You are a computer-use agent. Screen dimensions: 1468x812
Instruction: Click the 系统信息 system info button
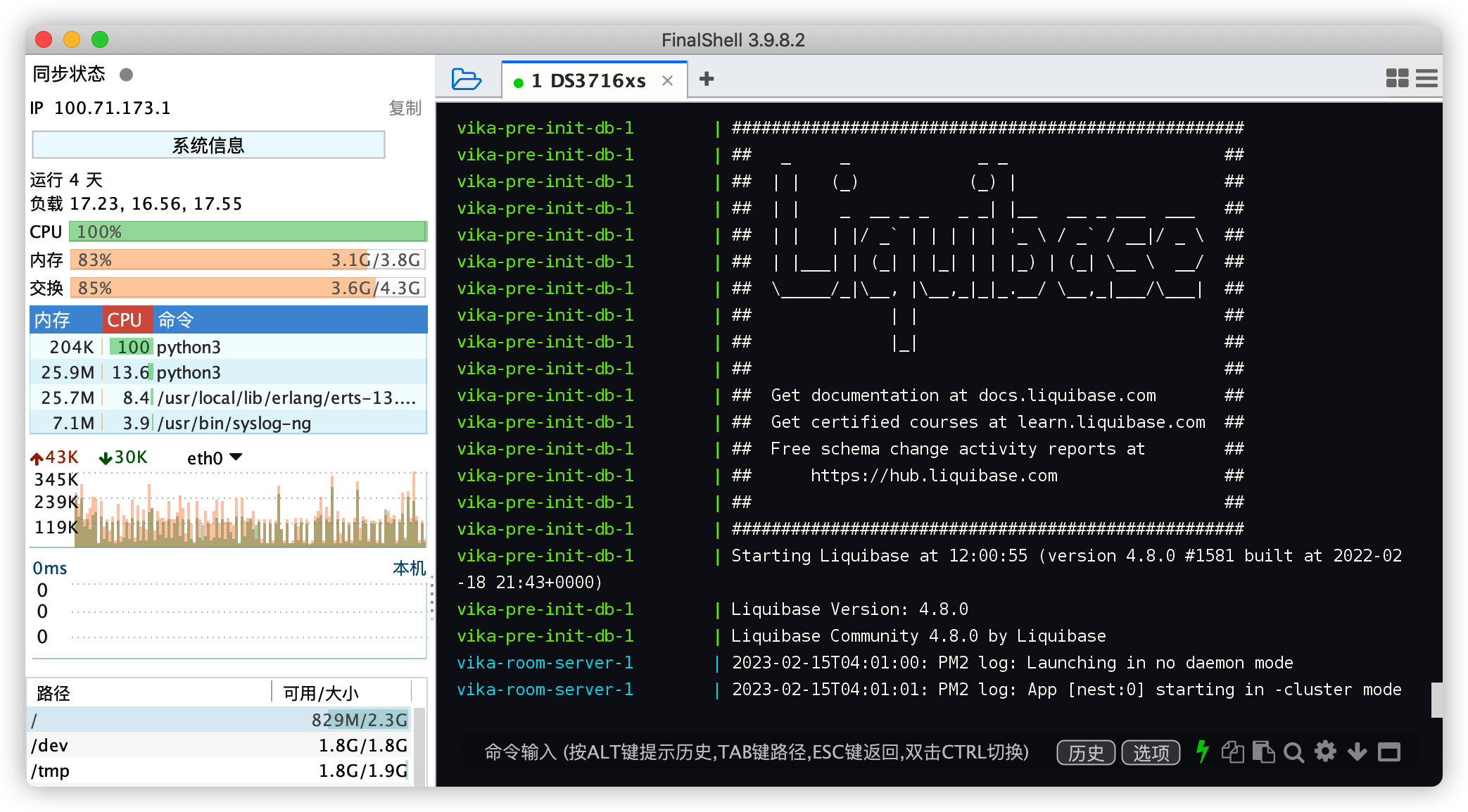(x=208, y=145)
